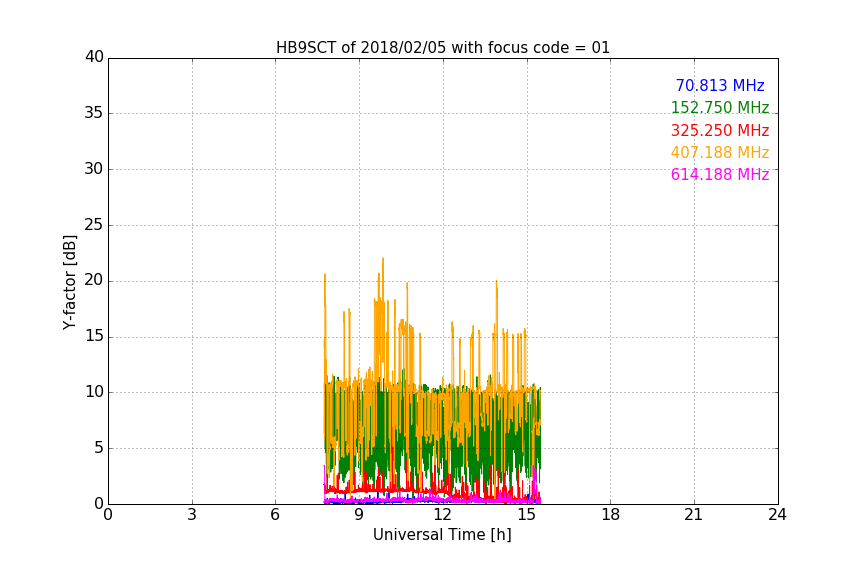Select the blue 70.813 MHz legend label

point(720,85)
